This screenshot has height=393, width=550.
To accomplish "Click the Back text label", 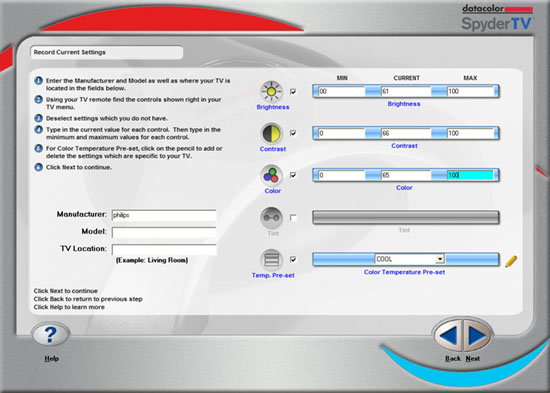I will coord(452,359).
